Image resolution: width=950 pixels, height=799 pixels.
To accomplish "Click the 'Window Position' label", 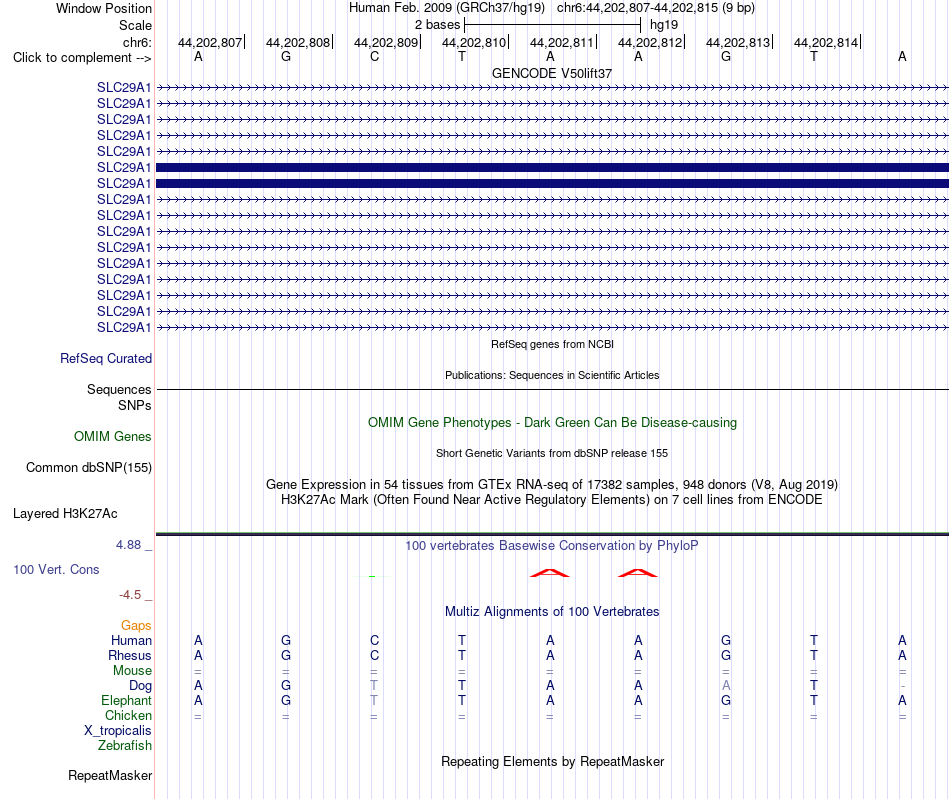I will click(104, 8).
